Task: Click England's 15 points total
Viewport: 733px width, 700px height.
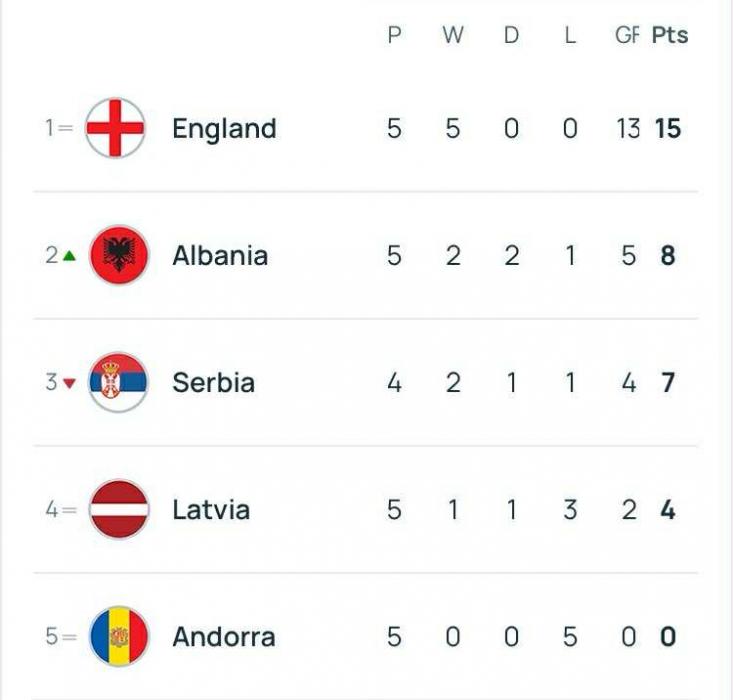Action: pyautogui.click(x=668, y=129)
